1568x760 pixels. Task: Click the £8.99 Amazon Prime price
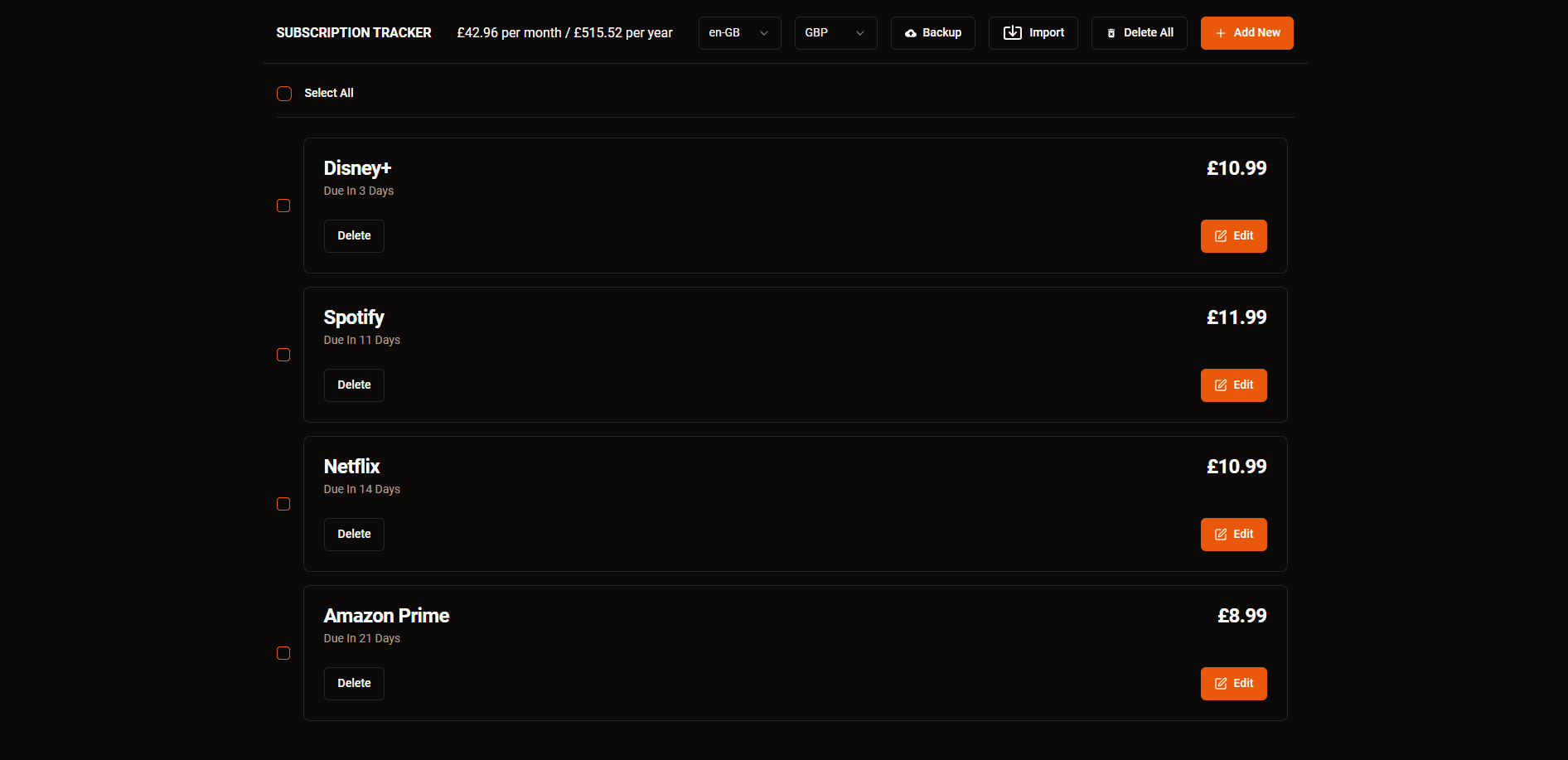1242,616
